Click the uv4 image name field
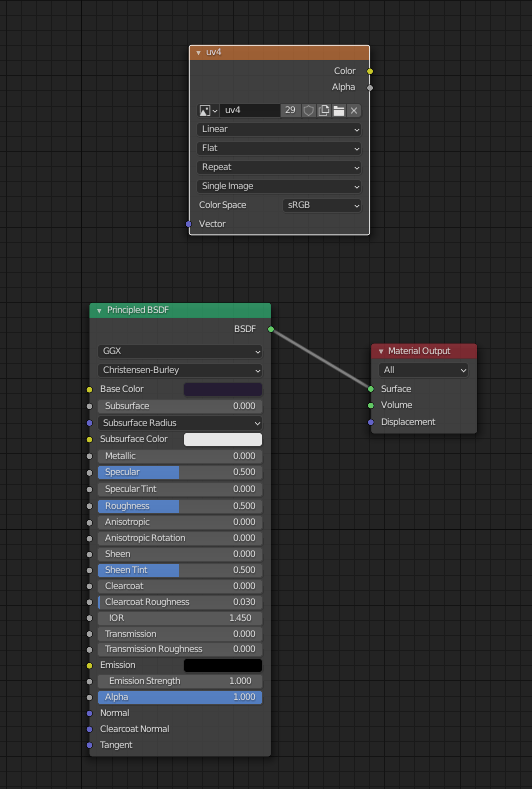This screenshot has width=532, height=789. (250, 111)
